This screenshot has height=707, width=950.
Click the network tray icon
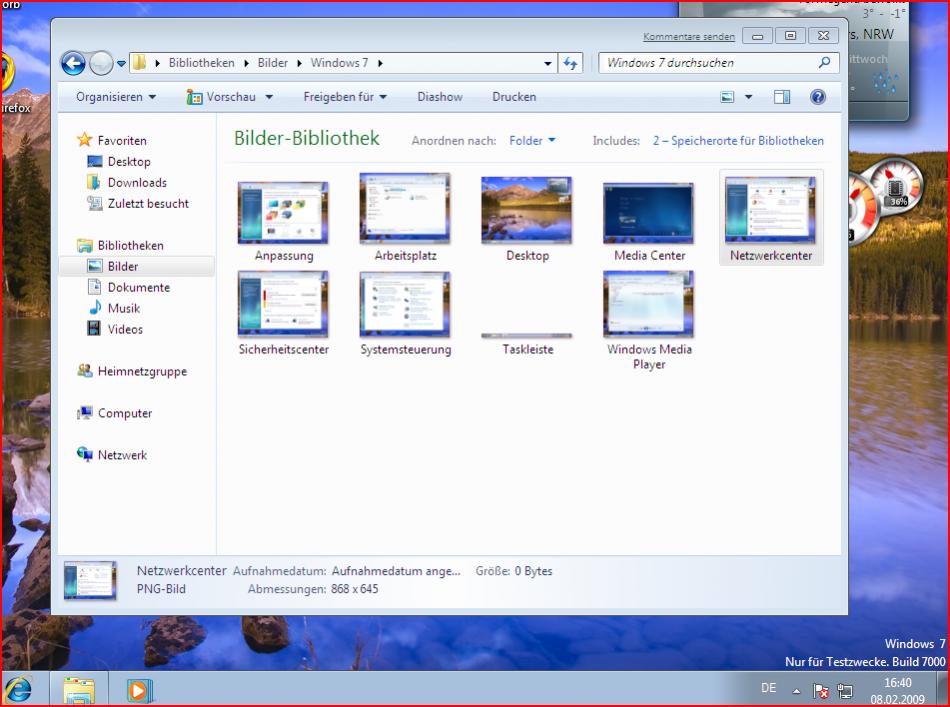pyautogui.click(x=845, y=691)
